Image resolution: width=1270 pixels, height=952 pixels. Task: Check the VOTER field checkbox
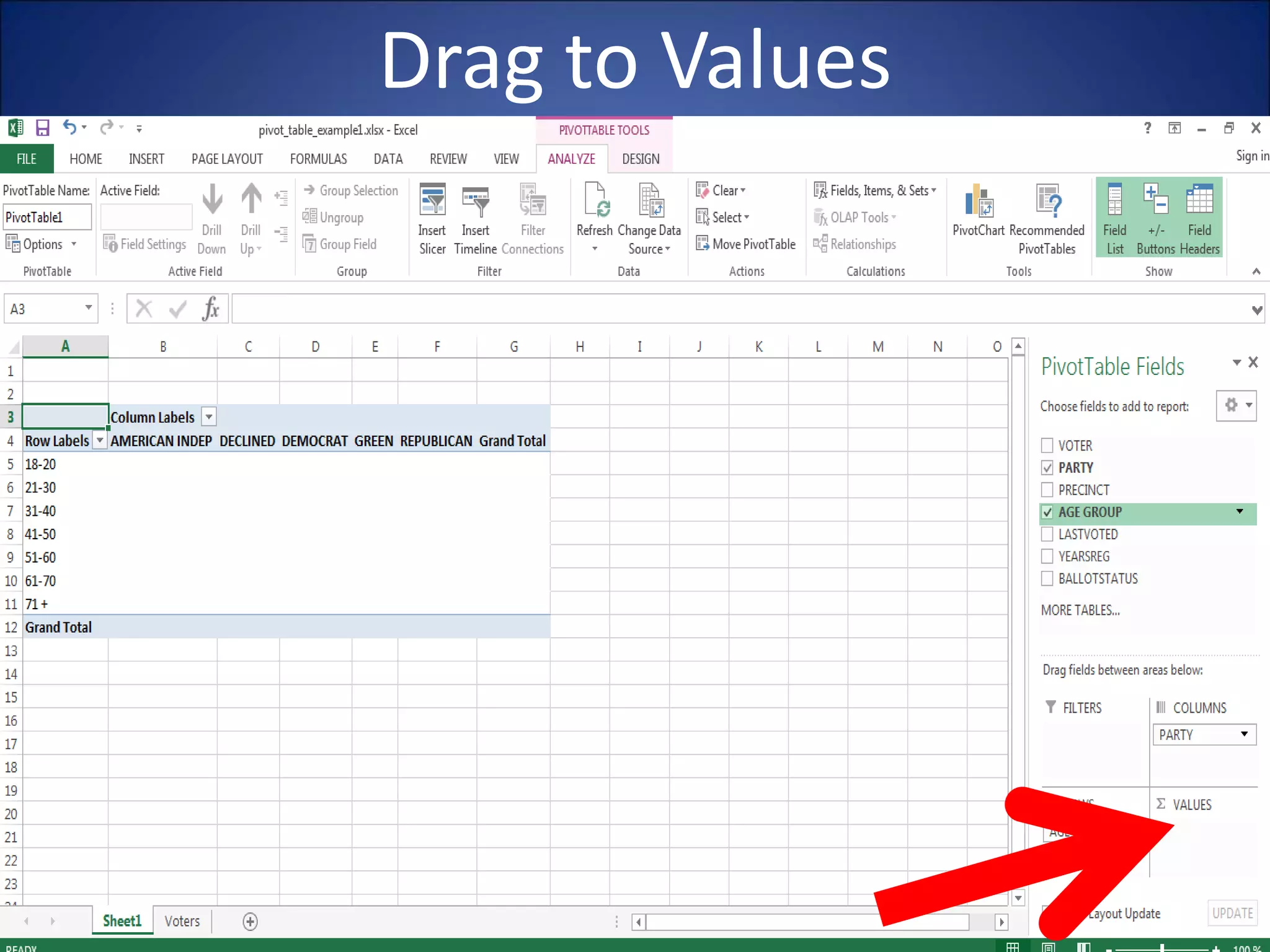pyautogui.click(x=1047, y=446)
